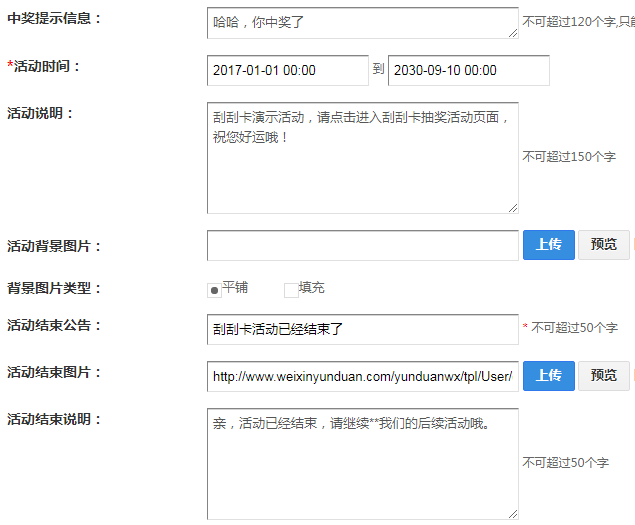Click the activity end time field 2030-09-10
The height and width of the screenshot is (525, 635).
pyautogui.click(x=468, y=71)
